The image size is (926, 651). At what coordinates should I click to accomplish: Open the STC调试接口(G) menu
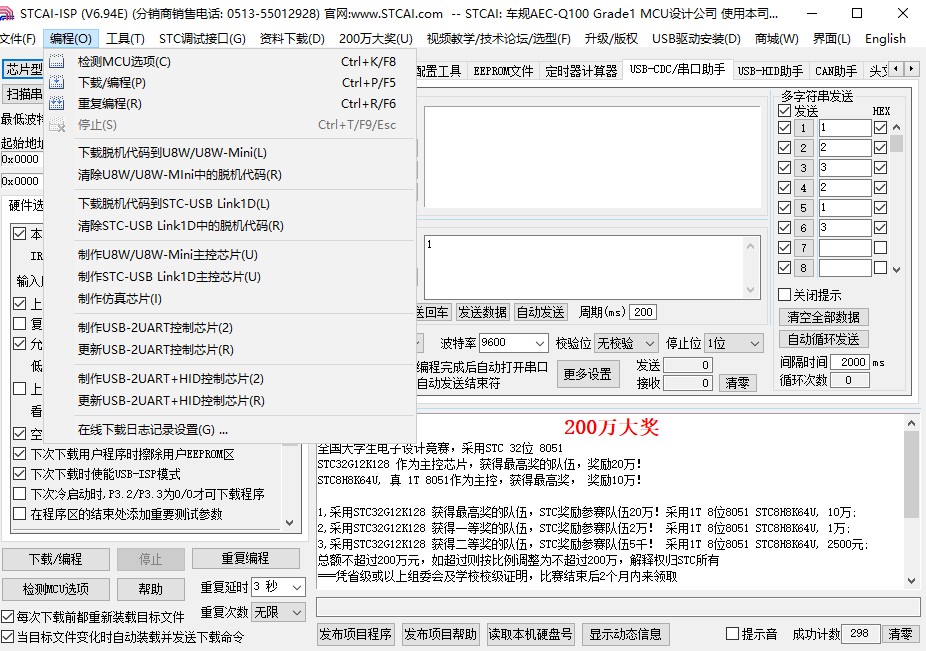[x=202, y=39]
